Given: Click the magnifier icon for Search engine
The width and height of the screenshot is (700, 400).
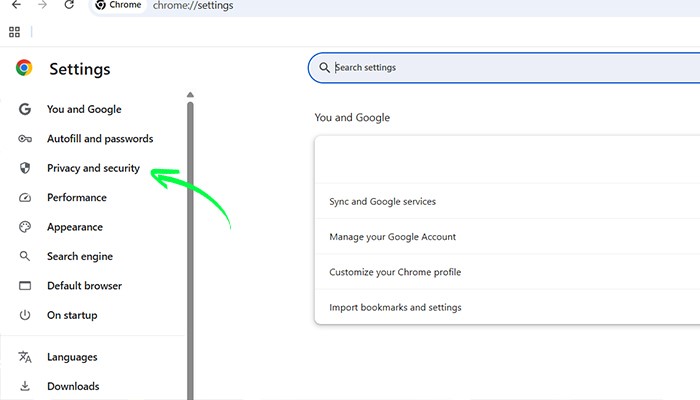Looking at the screenshot, I should click(25, 256).
